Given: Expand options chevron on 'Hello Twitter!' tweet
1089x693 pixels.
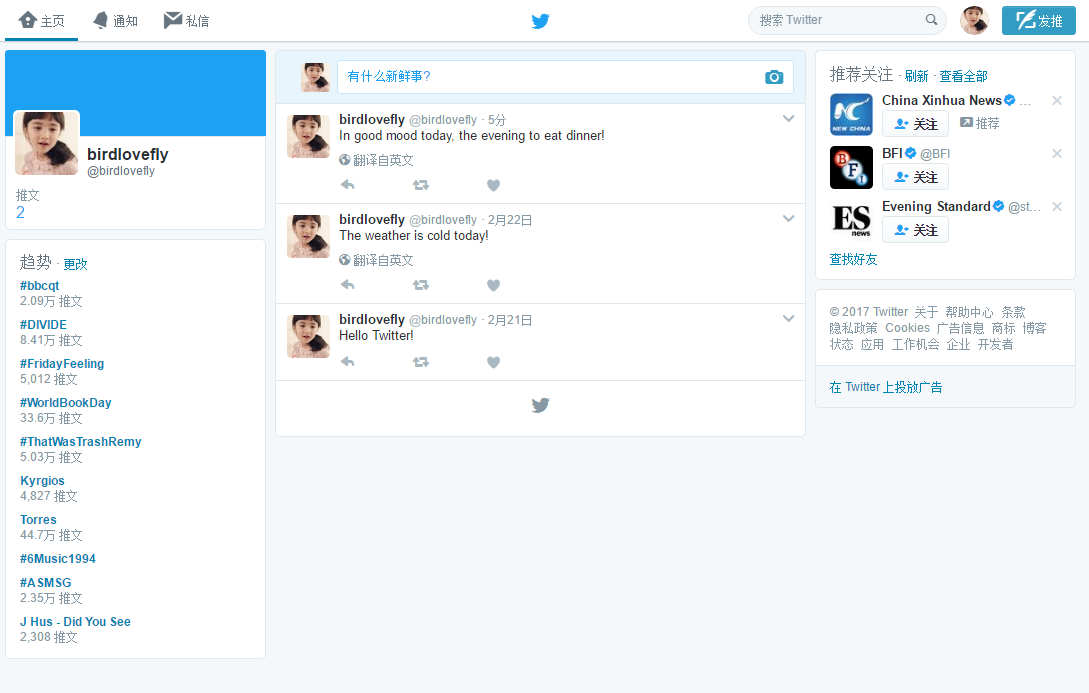Looking at the screenshot, I should [x=788, y=319].
